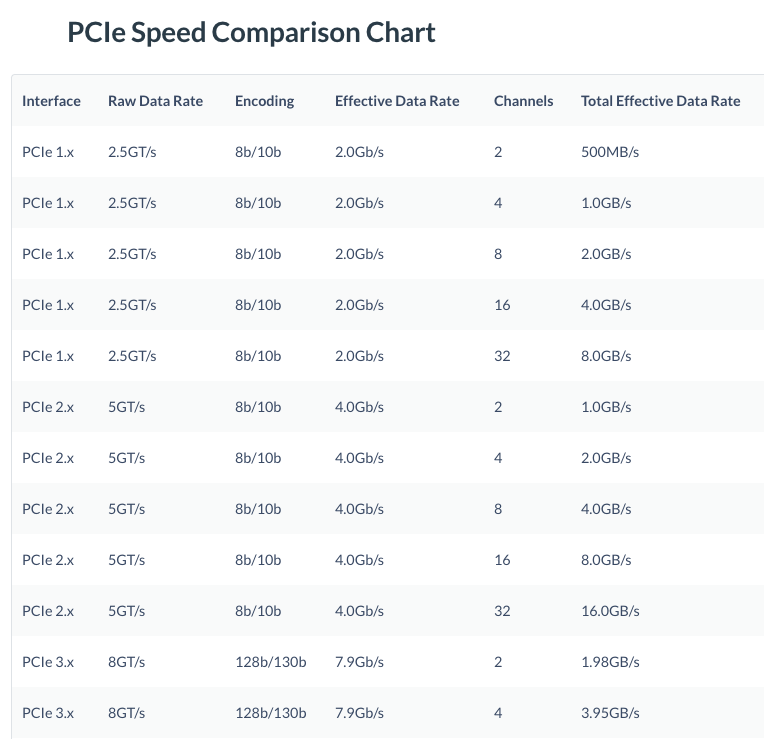Screen dimensions: 764x739
Task: Select the Raw Data Rate column header
Action: [155, 101]
